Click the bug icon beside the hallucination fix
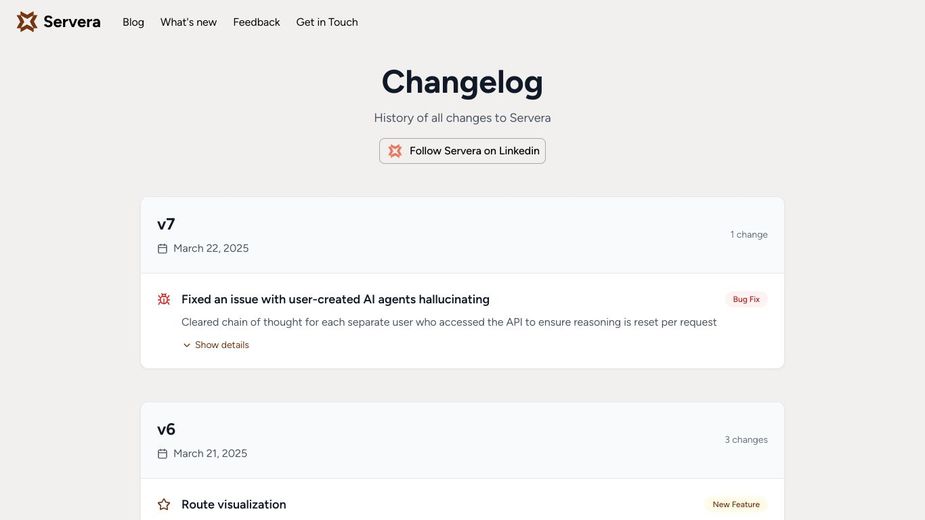925x520 pixels. pyautogui.click(x=164, y=299)
